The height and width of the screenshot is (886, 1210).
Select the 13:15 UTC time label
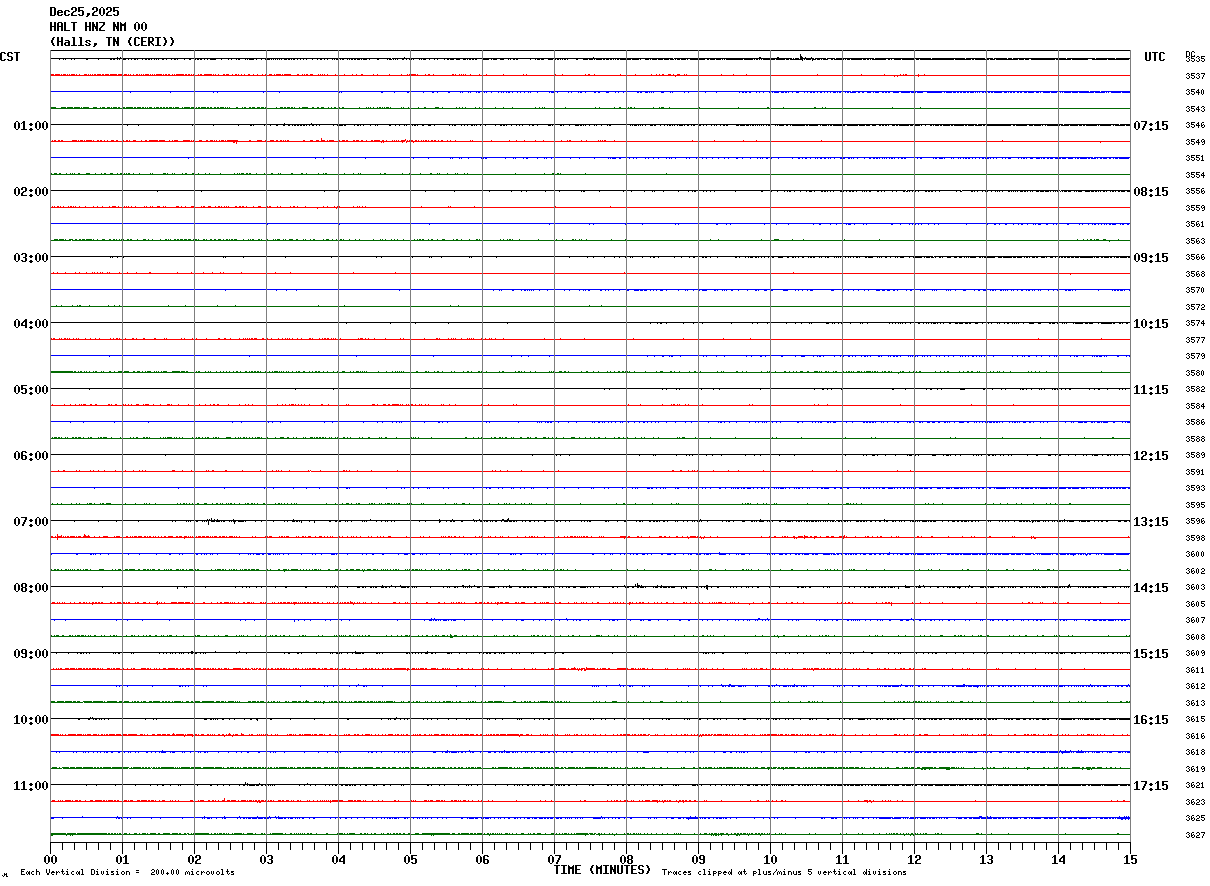pyautogui.click(x=1151, y=522)
